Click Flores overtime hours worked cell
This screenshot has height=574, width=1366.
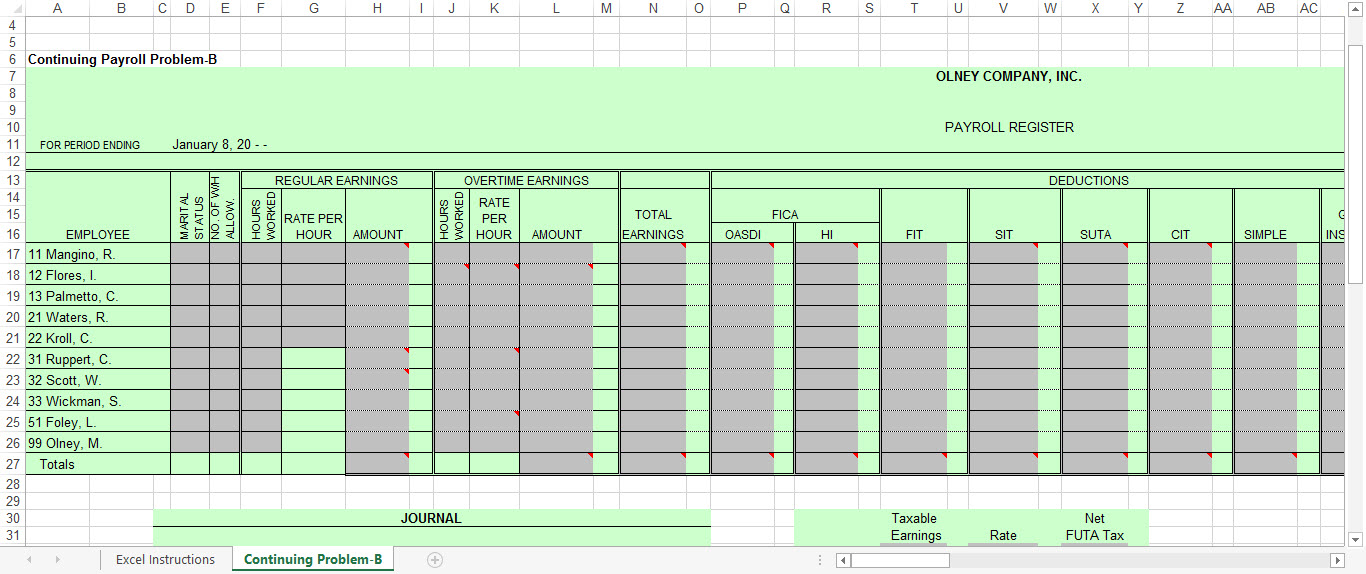pyautogui.click(x=452, y=275)
